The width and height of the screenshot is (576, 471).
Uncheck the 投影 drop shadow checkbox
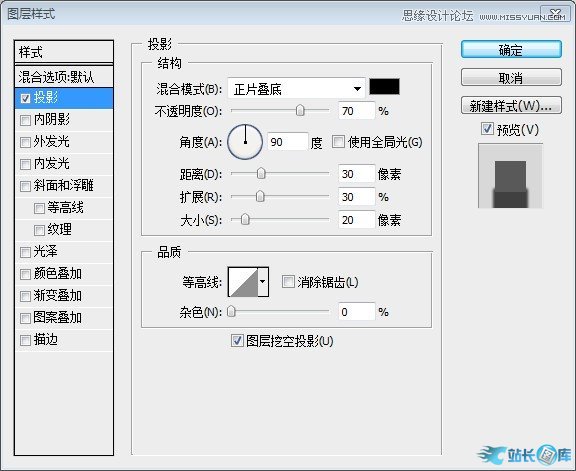[25, 98]
